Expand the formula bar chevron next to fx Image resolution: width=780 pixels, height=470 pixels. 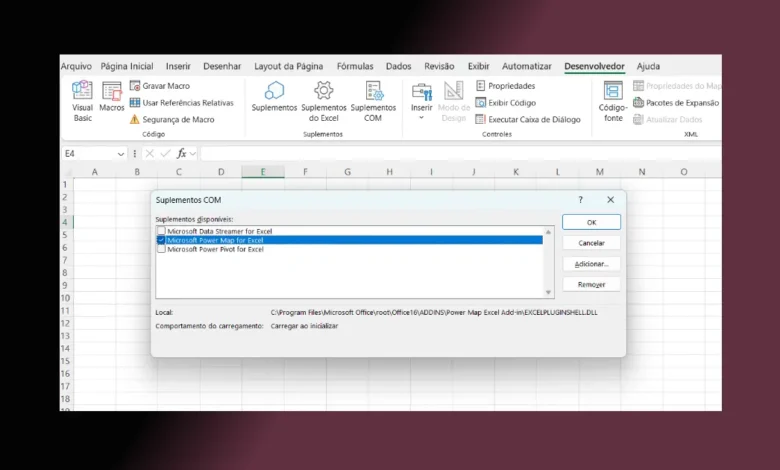pos(193,154)
